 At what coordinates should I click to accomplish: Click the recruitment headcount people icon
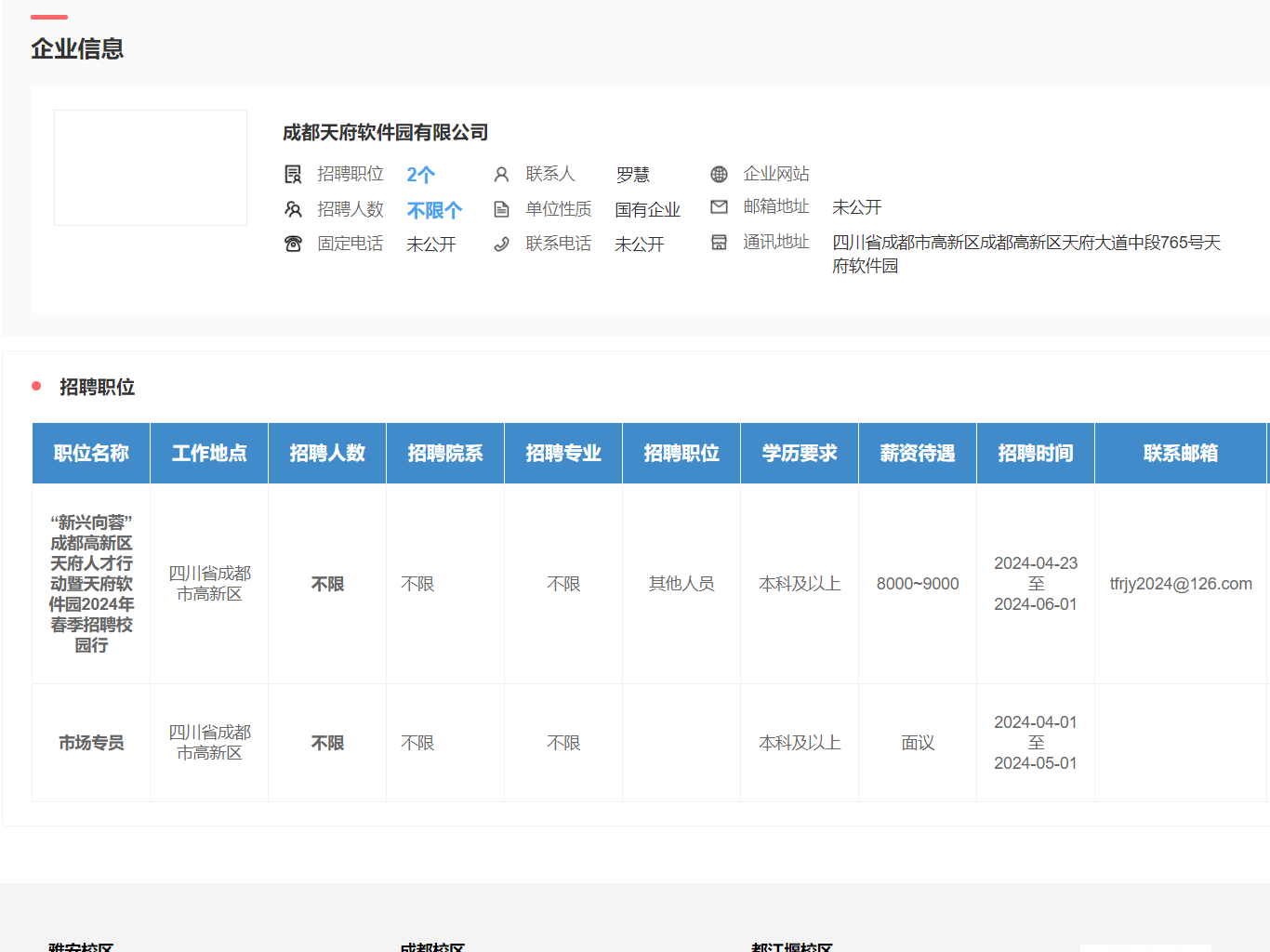[x=293, y=209]
